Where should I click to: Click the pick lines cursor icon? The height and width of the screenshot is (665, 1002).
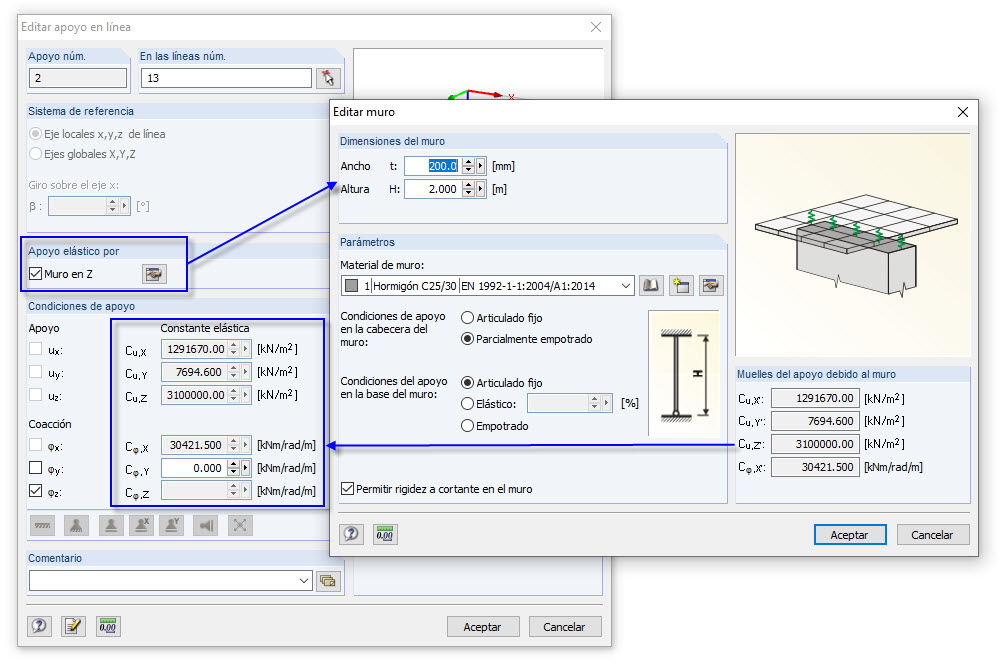point(328,78)
